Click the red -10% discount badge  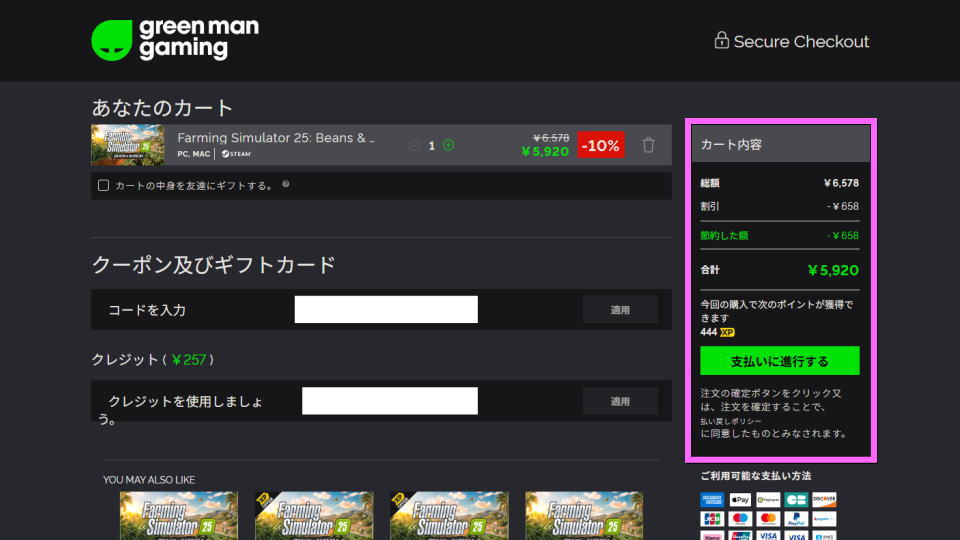pyautogui.click(x=601, y=145)
